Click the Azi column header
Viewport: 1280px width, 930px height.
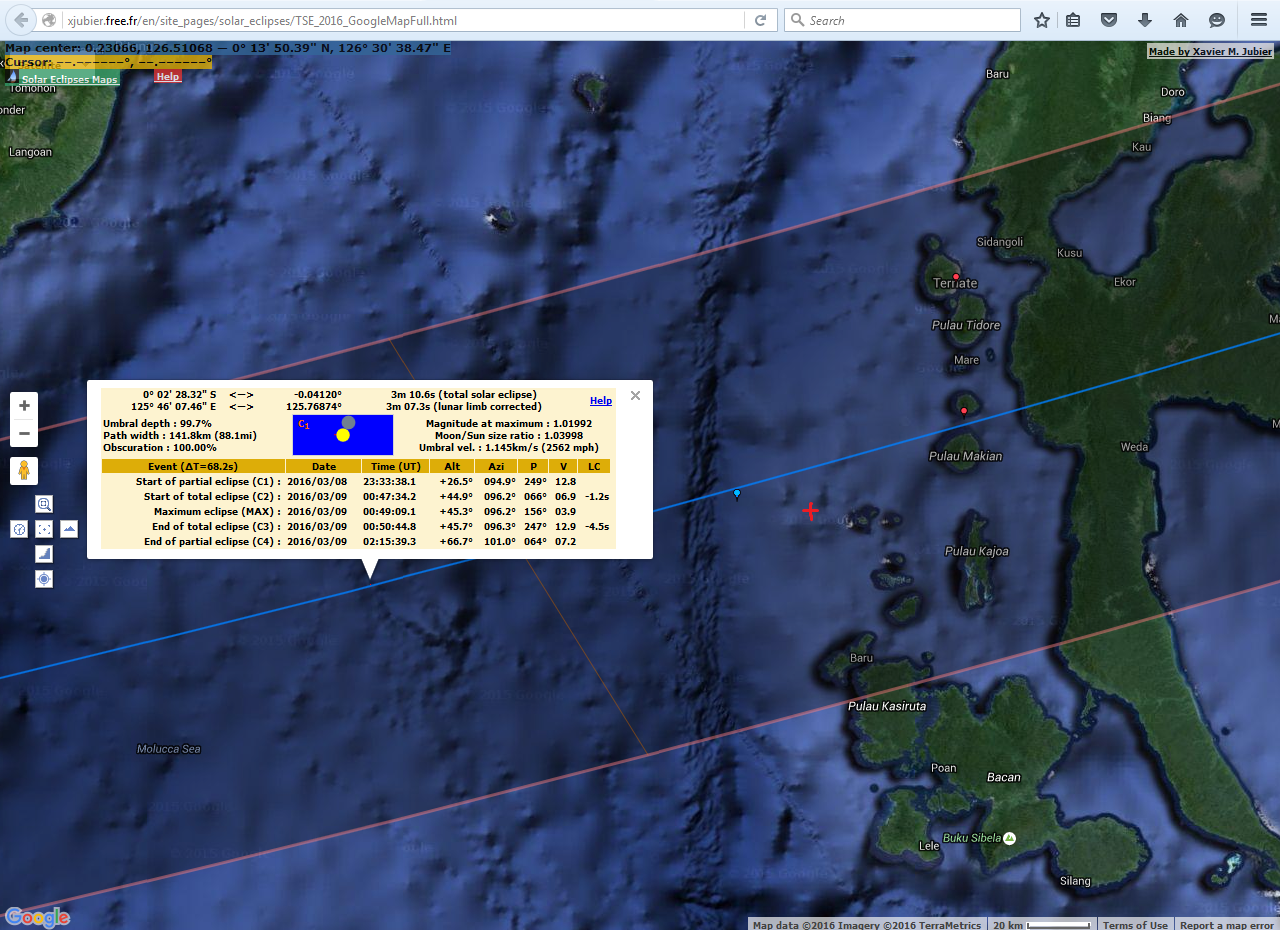tap(496, 466)
